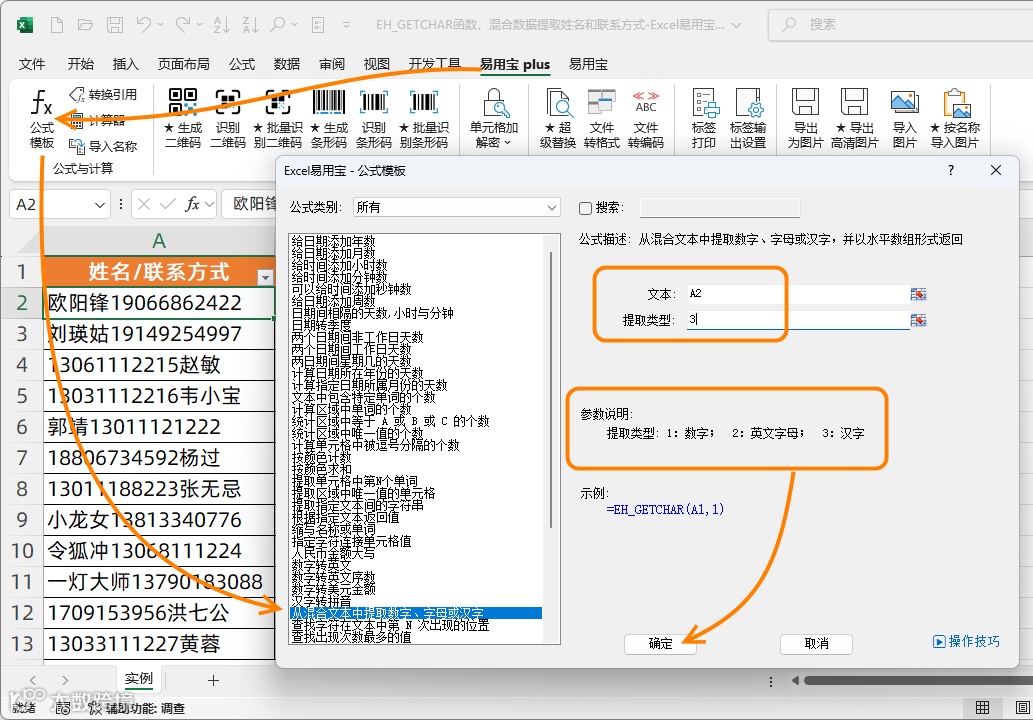Switch to the 数据 ribbon tab
The width and height of the screenshot is (1033, 720).
point(287,64)
